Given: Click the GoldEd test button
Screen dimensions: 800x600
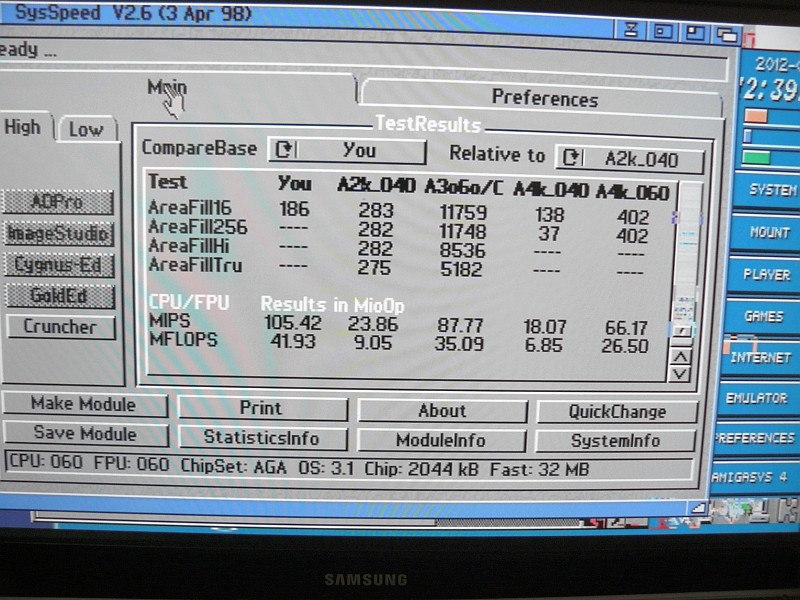Looking at the screenshot, I should click(59, 296).
